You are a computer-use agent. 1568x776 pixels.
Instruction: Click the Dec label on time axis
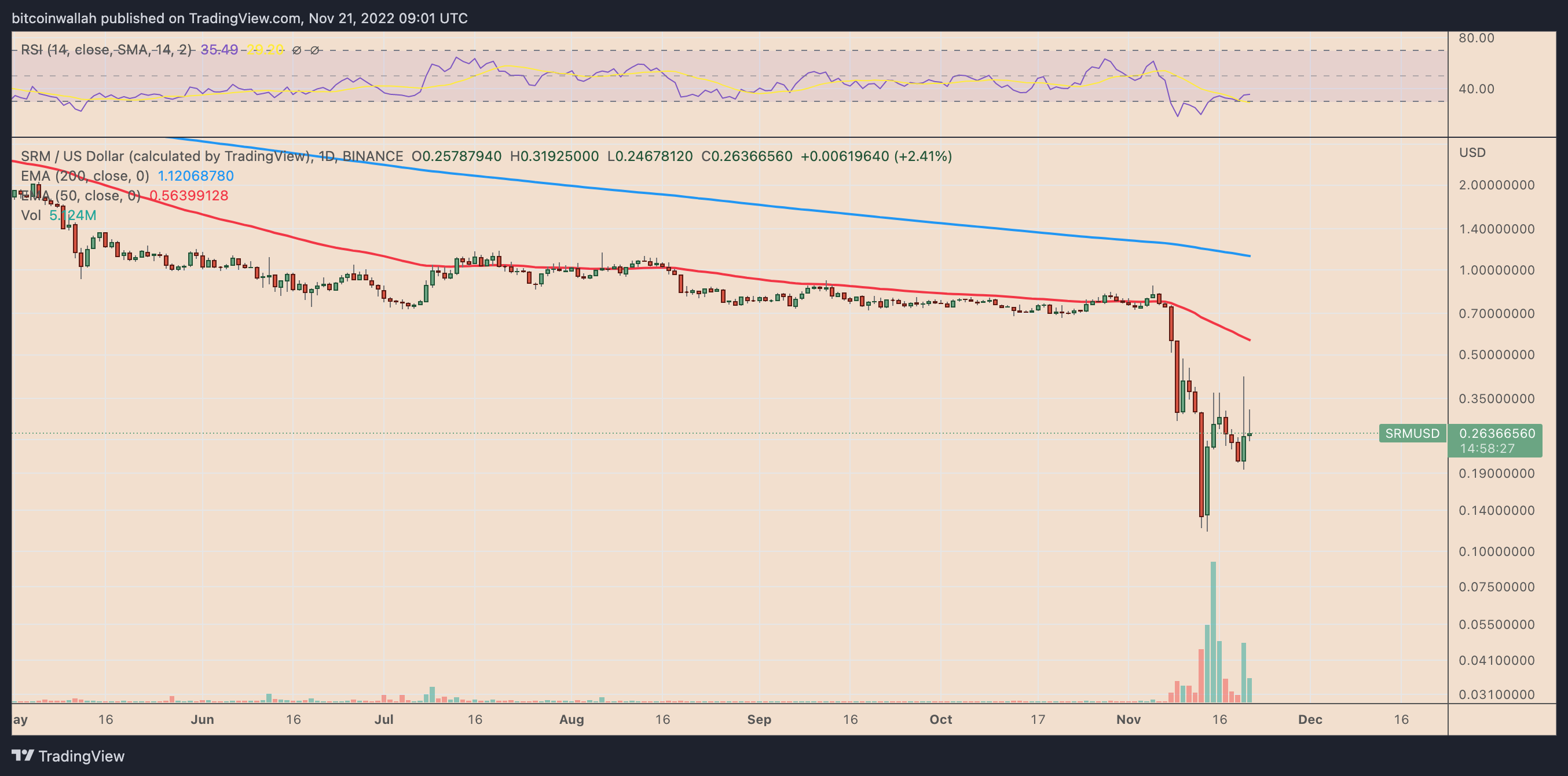1310,719
